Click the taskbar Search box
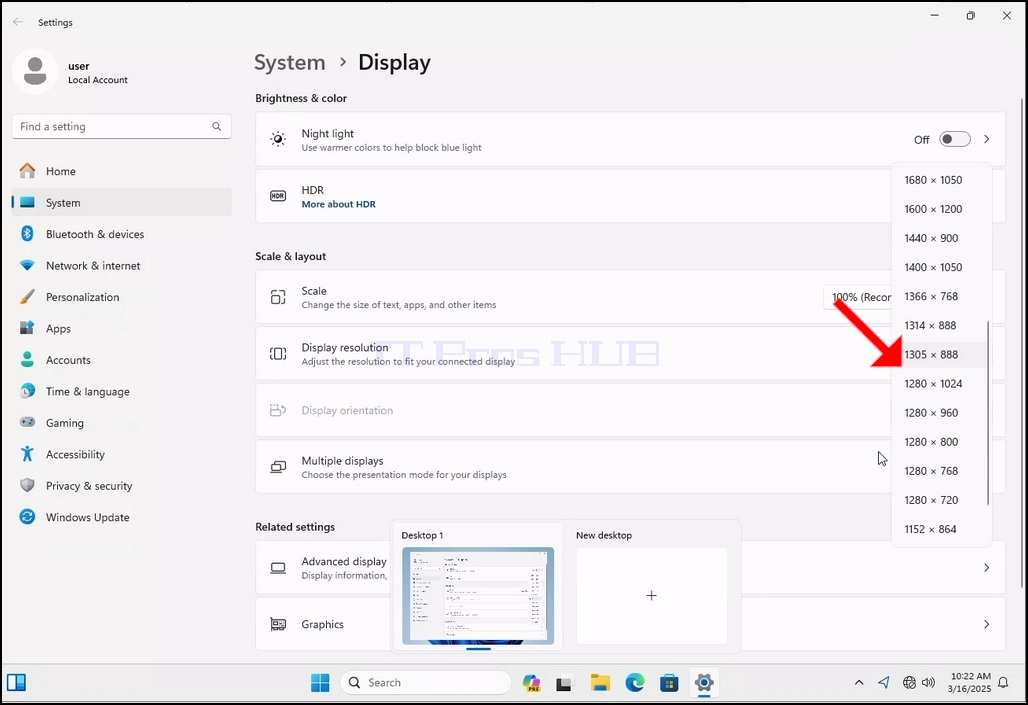This screenshot has width=1028, height=705. [x=426, y=683]
